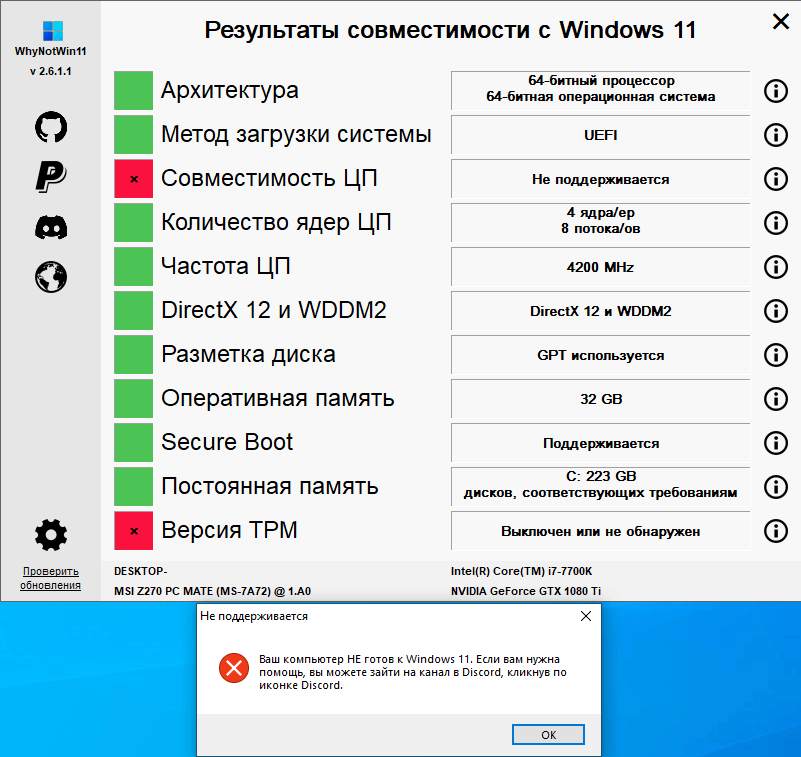The height and width of the screenshot is (757, 801).
Task: Show info for Частота ЦП
Action: tap(775, 267)
